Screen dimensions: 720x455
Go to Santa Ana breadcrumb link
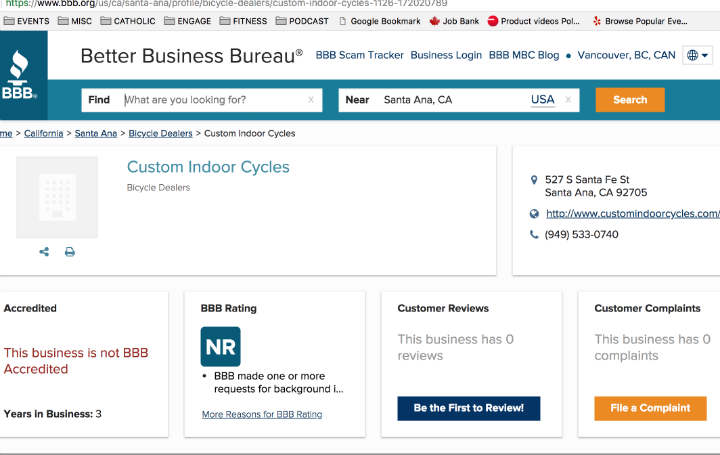tap(96, 134)
